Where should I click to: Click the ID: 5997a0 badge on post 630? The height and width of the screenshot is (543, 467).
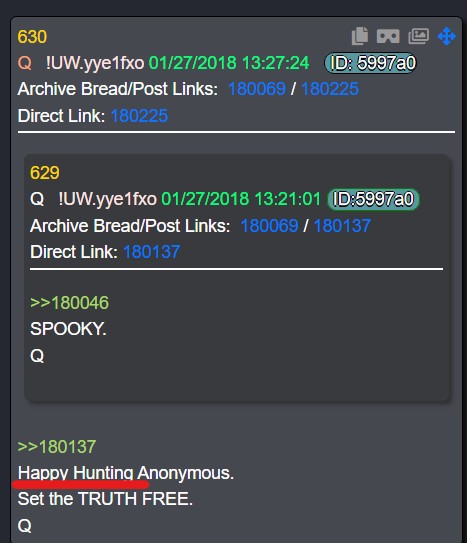tap(370, 63)
